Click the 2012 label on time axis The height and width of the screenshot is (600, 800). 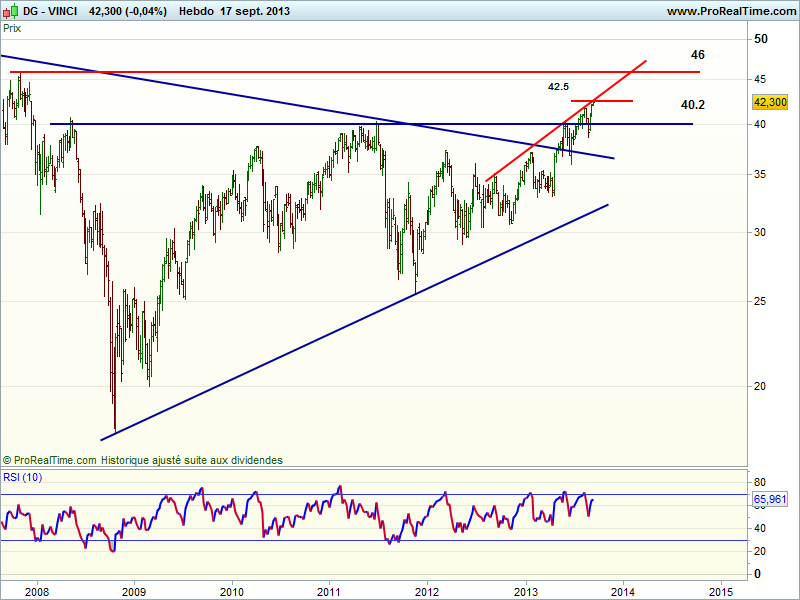click(427, 590)
